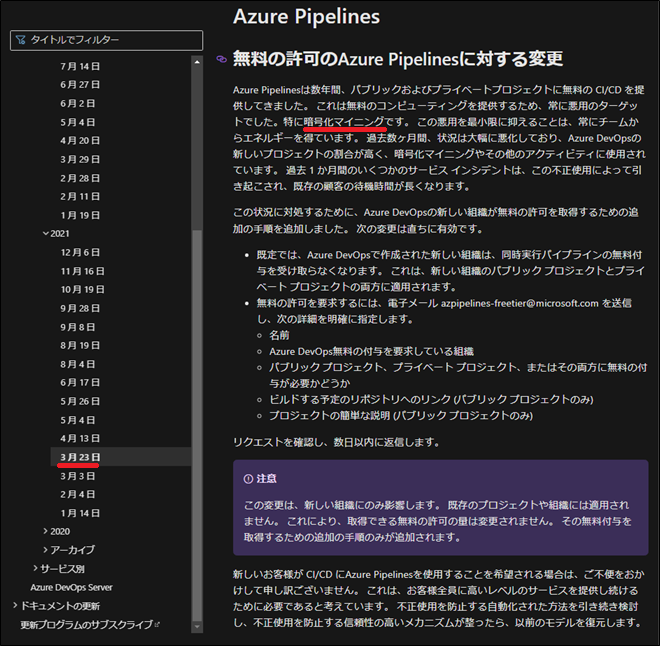Select the 2月 28日 entry
Viewport: 660px width, 646px height.
pyautogui.click(x=80, y=178)
